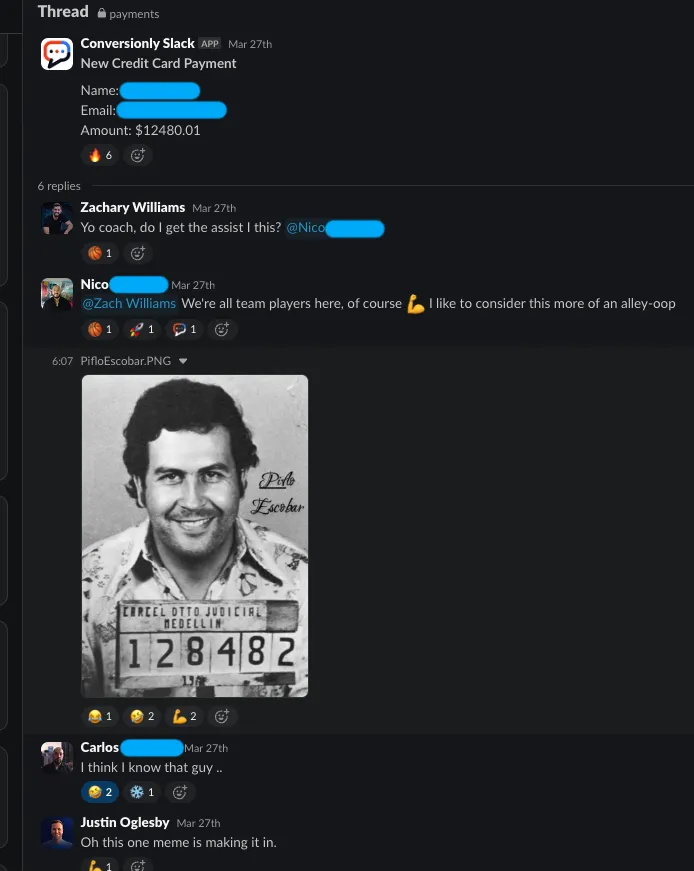Toggle rocket reaction on Nico's reply

(143, 329)
